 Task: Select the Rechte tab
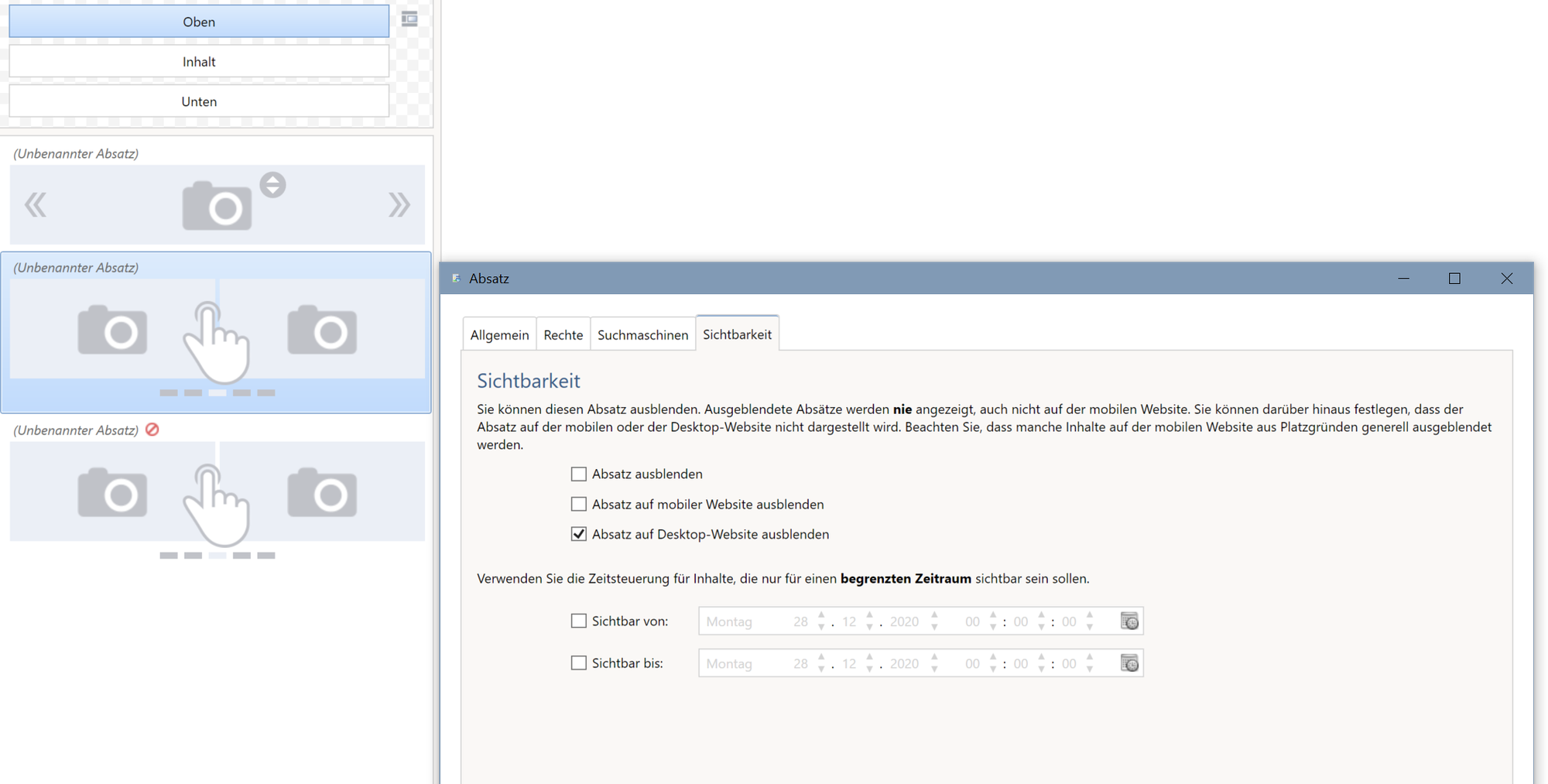[x=563, y=334]
